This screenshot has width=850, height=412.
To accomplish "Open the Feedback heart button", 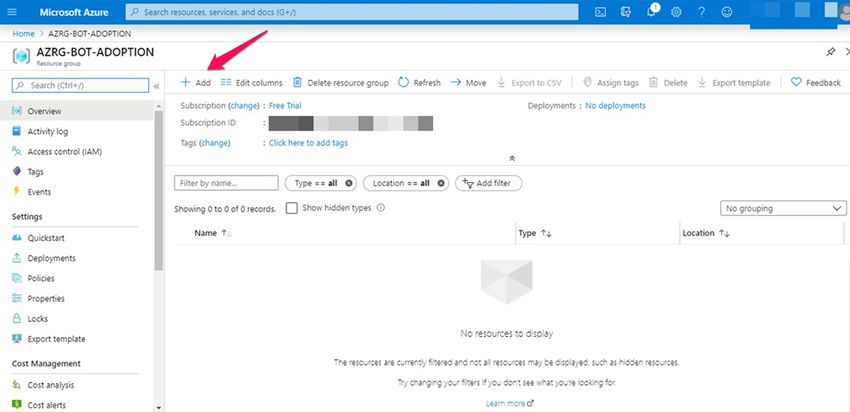I will tap(816, 82).
